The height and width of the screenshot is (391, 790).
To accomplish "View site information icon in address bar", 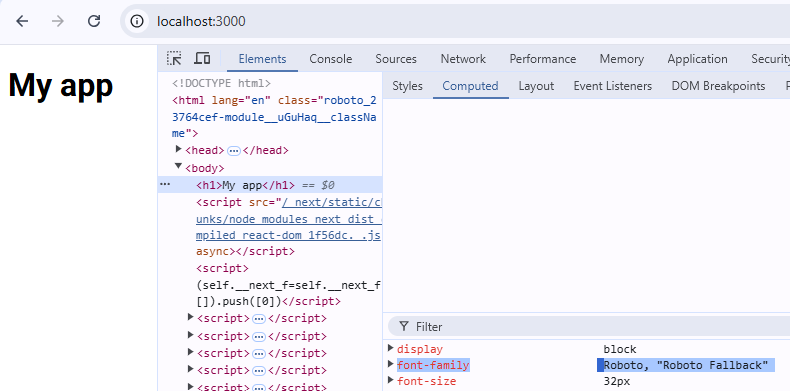I will point(137,21).
